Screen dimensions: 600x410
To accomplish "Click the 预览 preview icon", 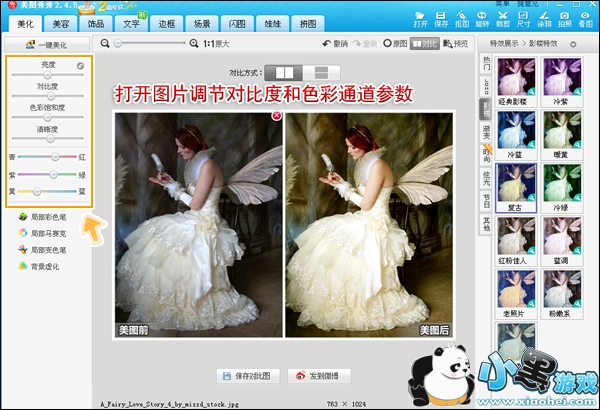I will (455, 44).
